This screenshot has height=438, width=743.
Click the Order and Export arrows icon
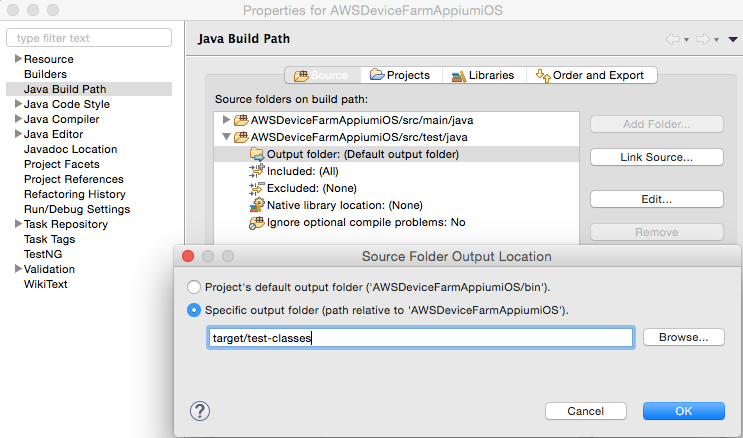pyautogui.click(x=543, y=75)
